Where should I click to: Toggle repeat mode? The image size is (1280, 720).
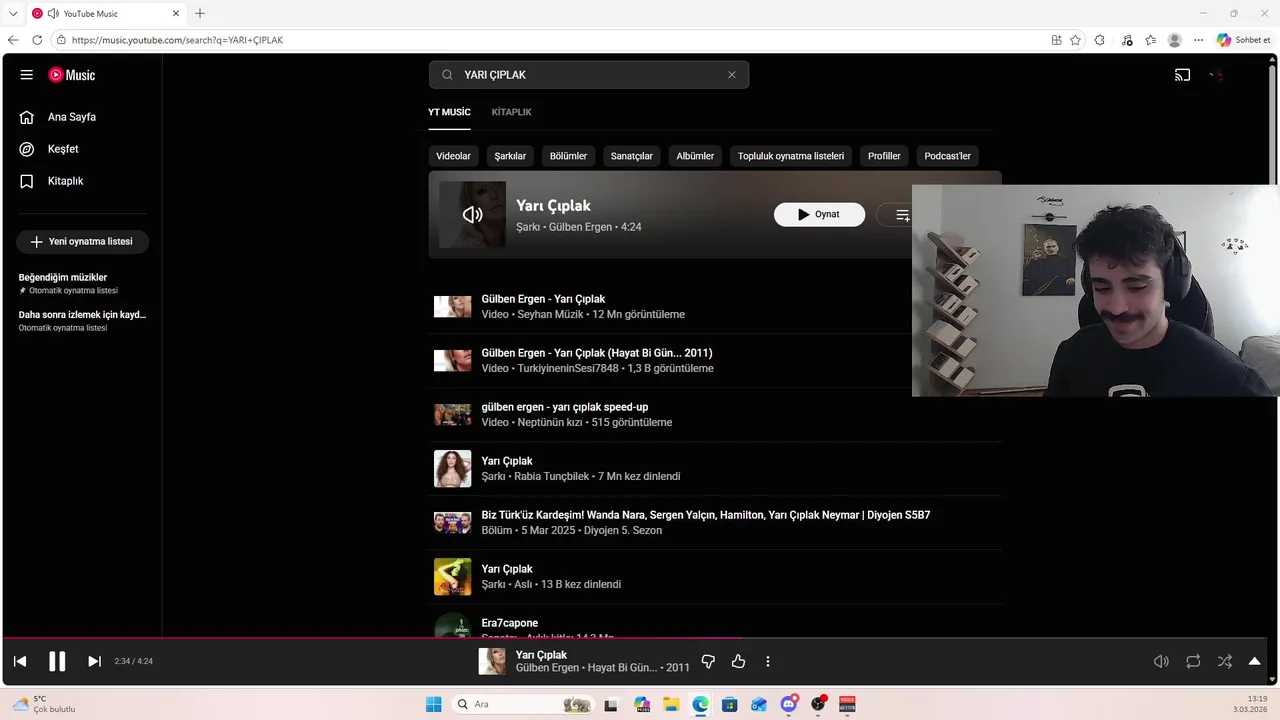[x=1193, y=661]
